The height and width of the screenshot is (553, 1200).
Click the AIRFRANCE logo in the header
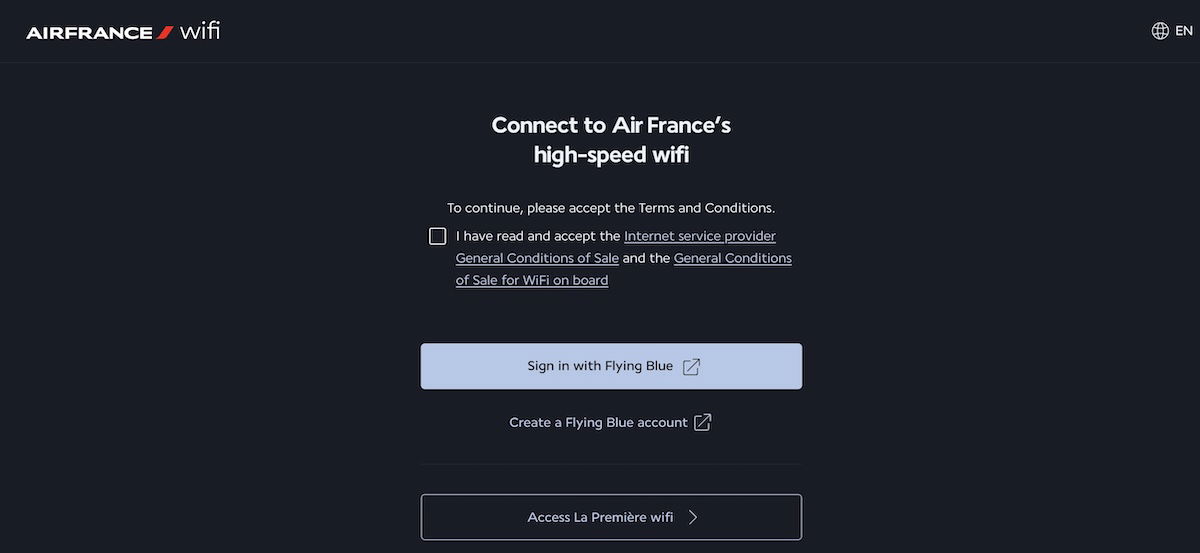point(88,32)
